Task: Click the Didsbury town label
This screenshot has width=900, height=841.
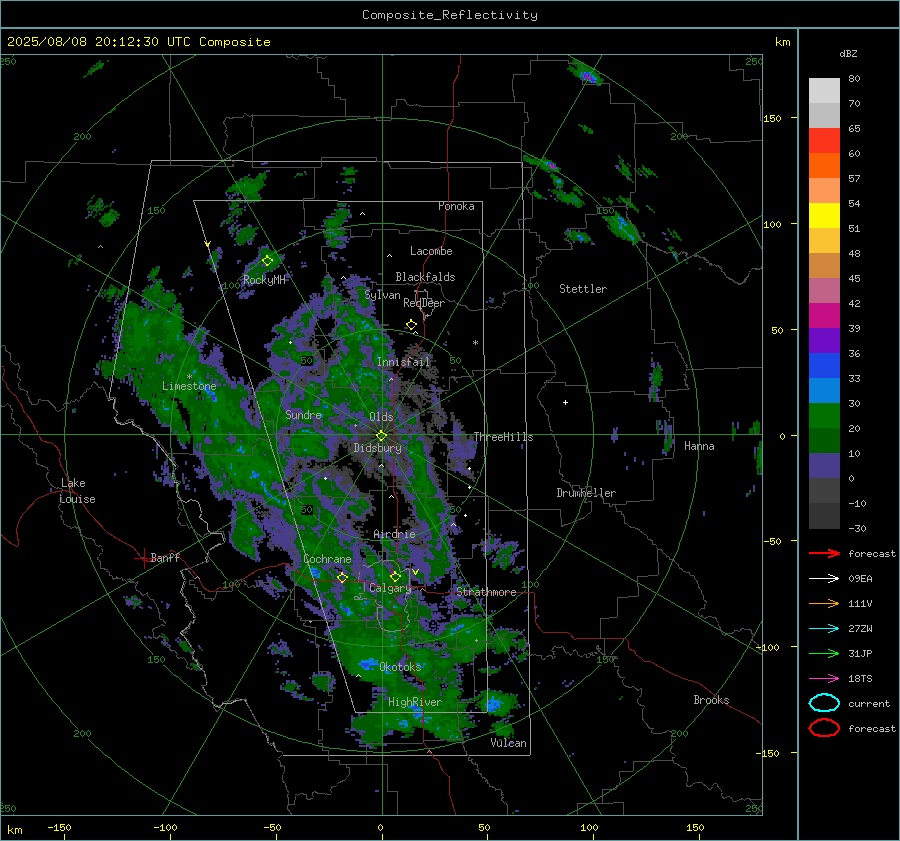Action: coord(377,448)
